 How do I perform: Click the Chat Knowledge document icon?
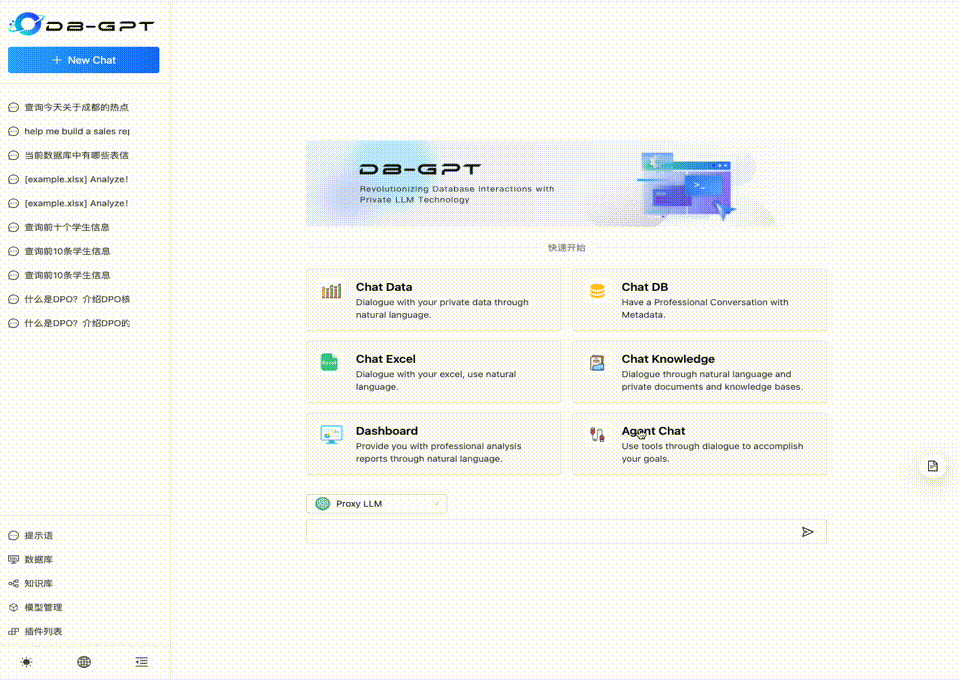pyautogui.click(x=597, y=362)
